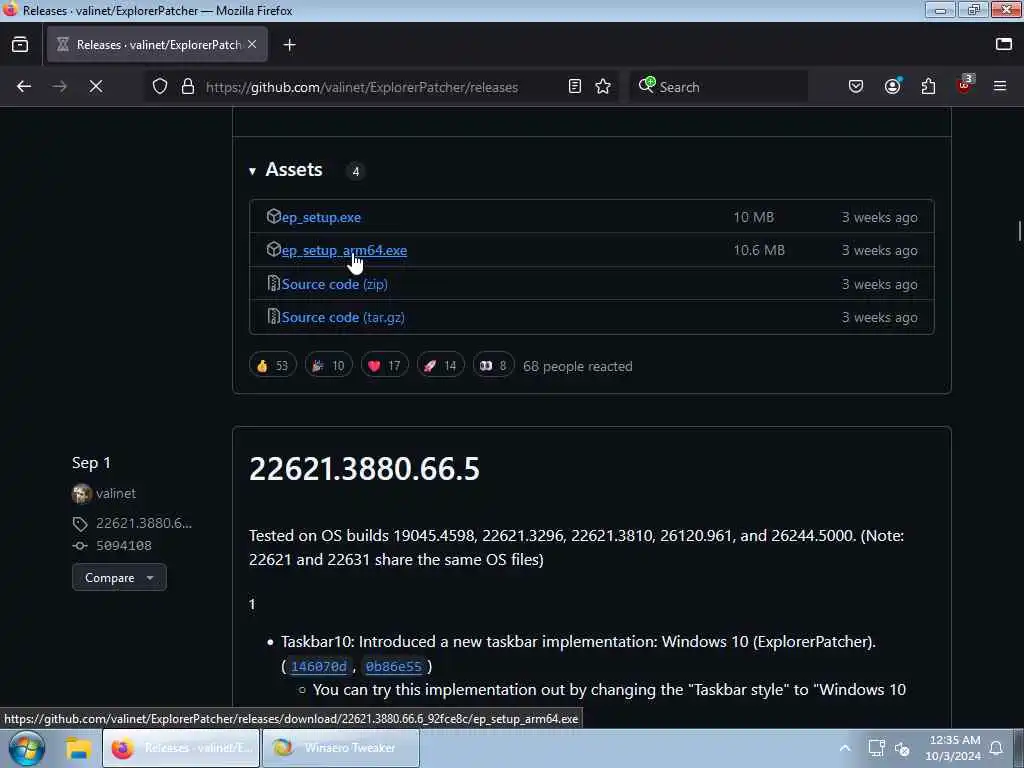Click '68 people reacted' text
The image size is (1024, 768).
[x=577, y=366]
